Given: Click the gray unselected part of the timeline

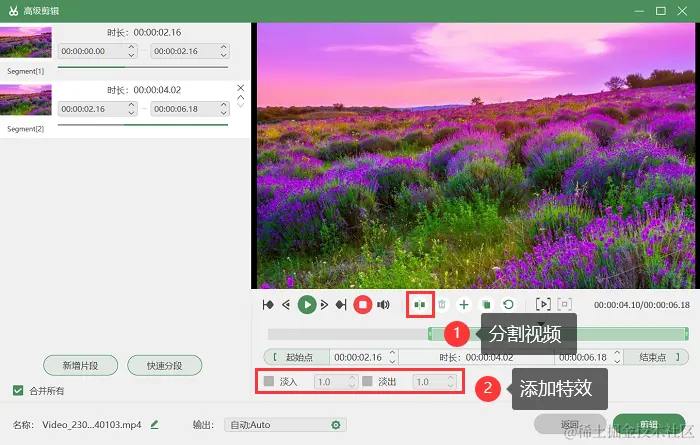Looking at the screenshot, I should 347,334.
